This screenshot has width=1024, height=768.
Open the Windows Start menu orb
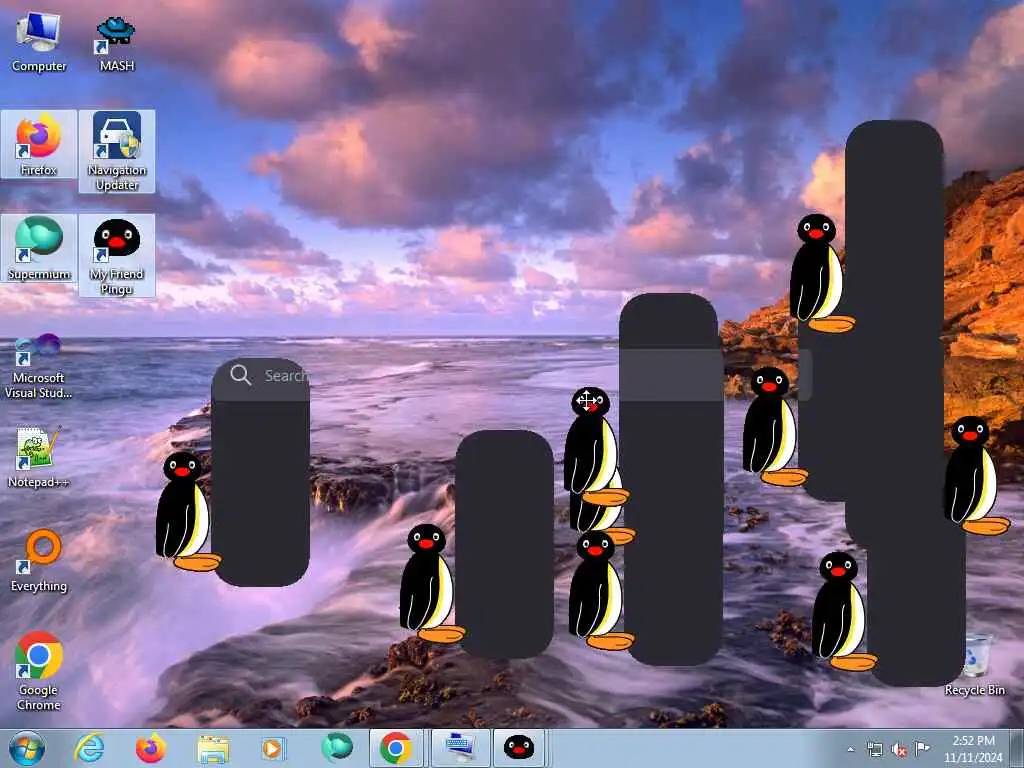click(x=27, y=748)
